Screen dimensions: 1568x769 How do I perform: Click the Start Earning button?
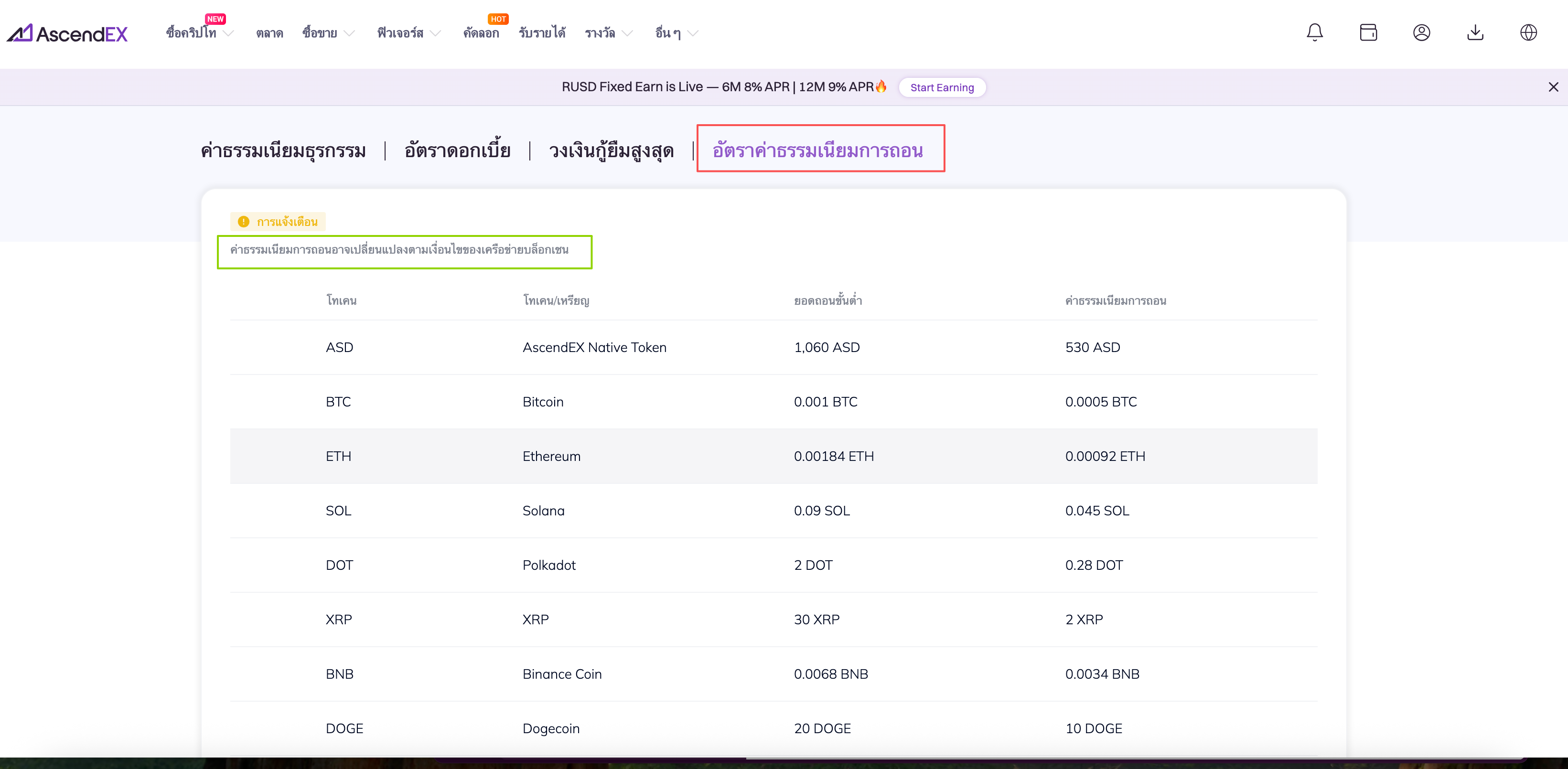click(x=941, y=87)
